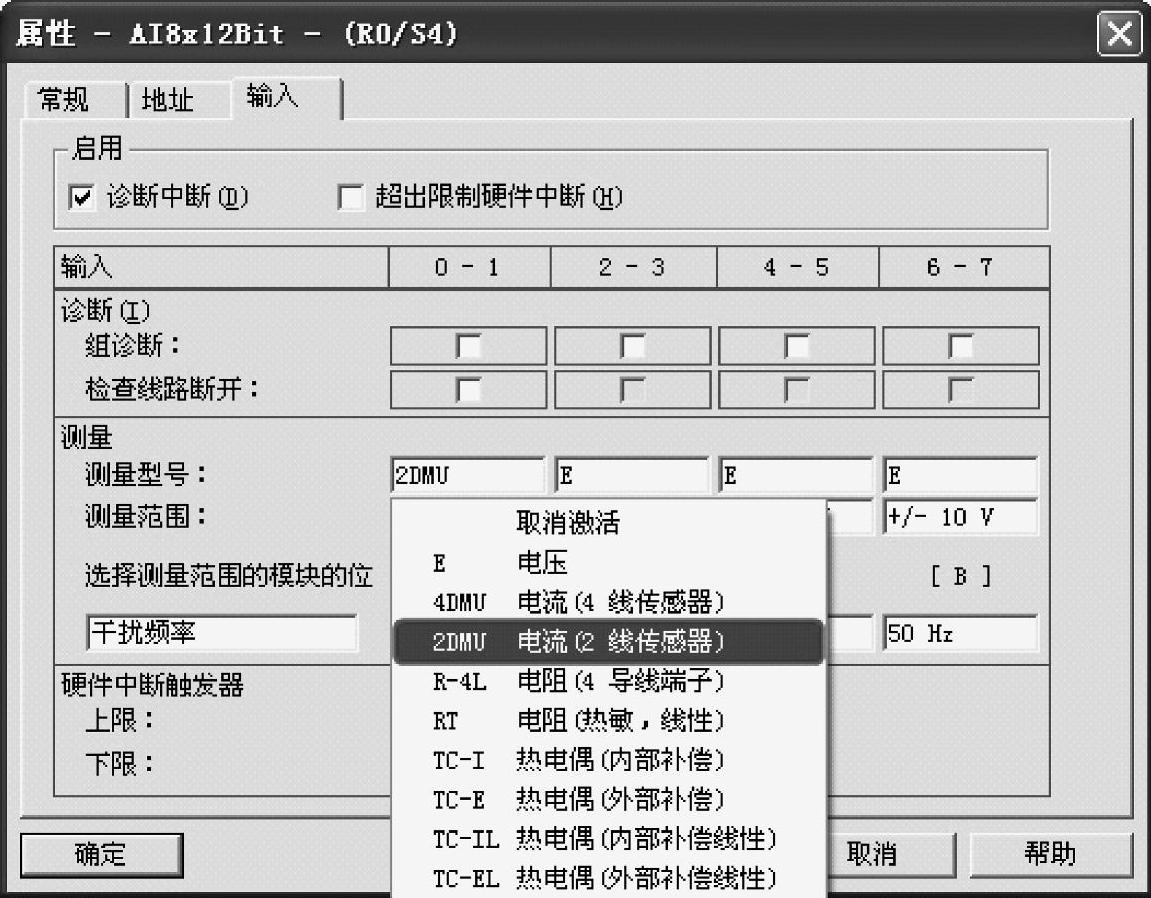
Task: Choose R-4L 电阻 (4 导线端子) option
Action: pos(609,681)
